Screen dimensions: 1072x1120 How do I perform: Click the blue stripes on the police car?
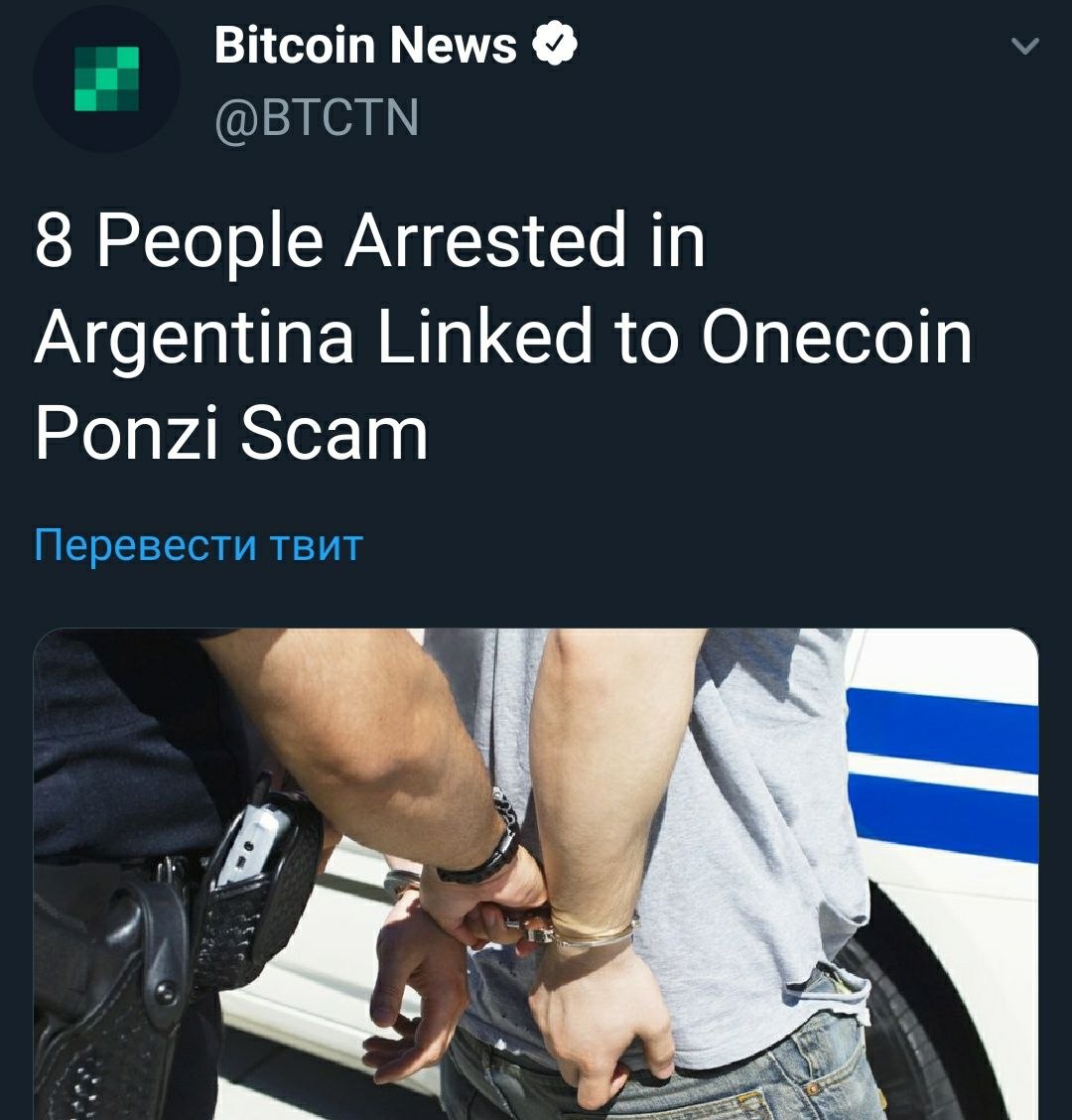pyautogui.click(x=943, y=775)
